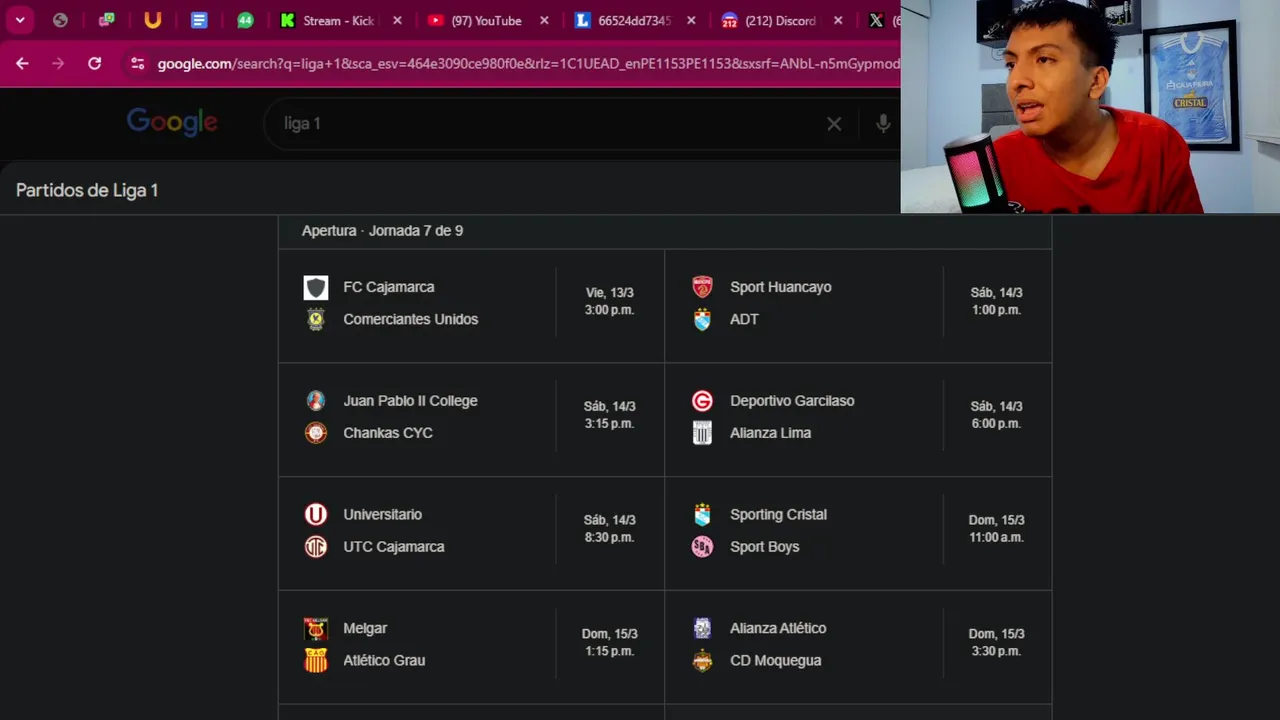The width and height of the screenshot is (1280, 720).
Task: Reload the page with the refresh icon
Action: click(x=94, y=63)
